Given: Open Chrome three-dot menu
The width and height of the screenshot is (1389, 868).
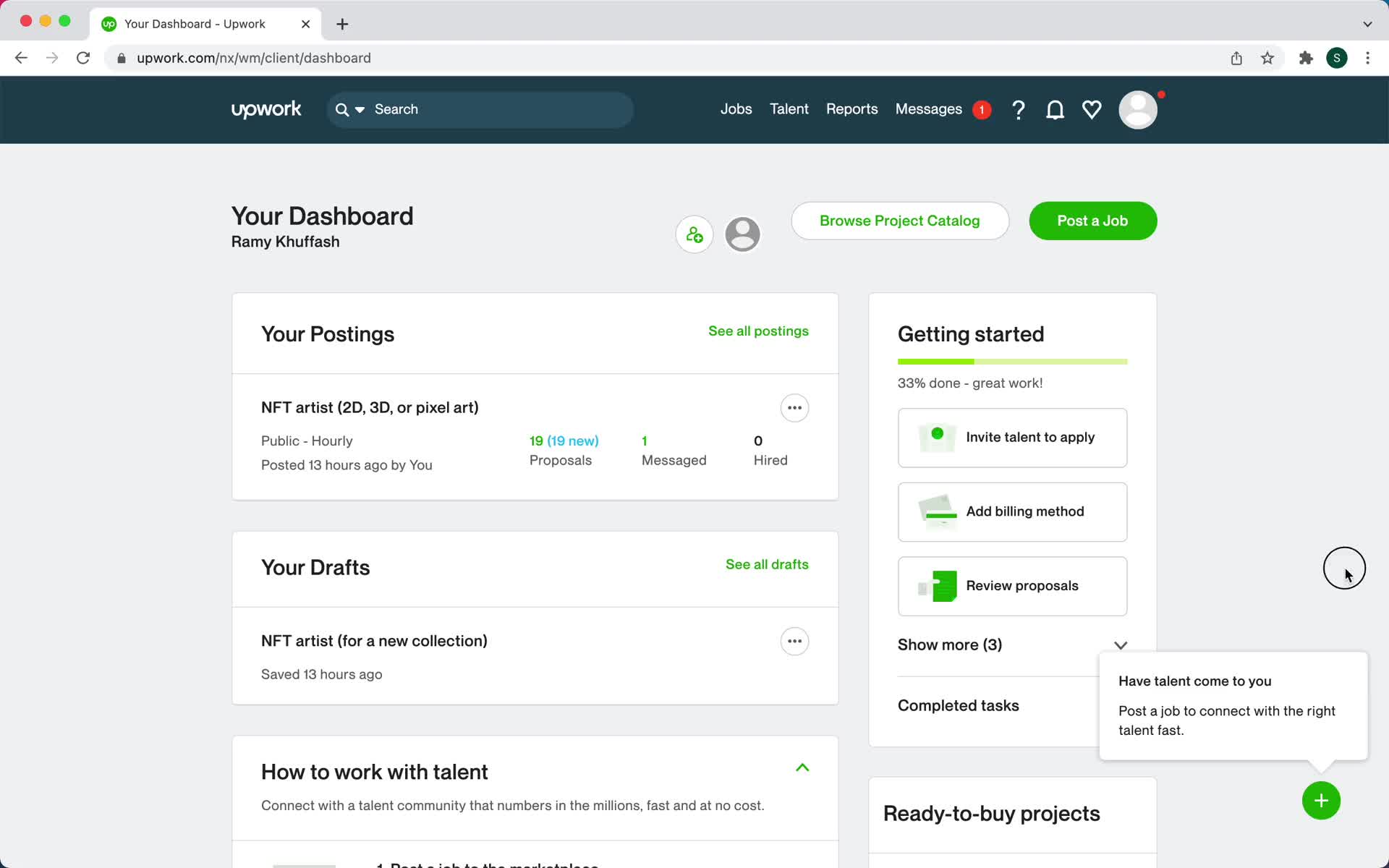Looking at the screenshot, I should (1367, 58).
